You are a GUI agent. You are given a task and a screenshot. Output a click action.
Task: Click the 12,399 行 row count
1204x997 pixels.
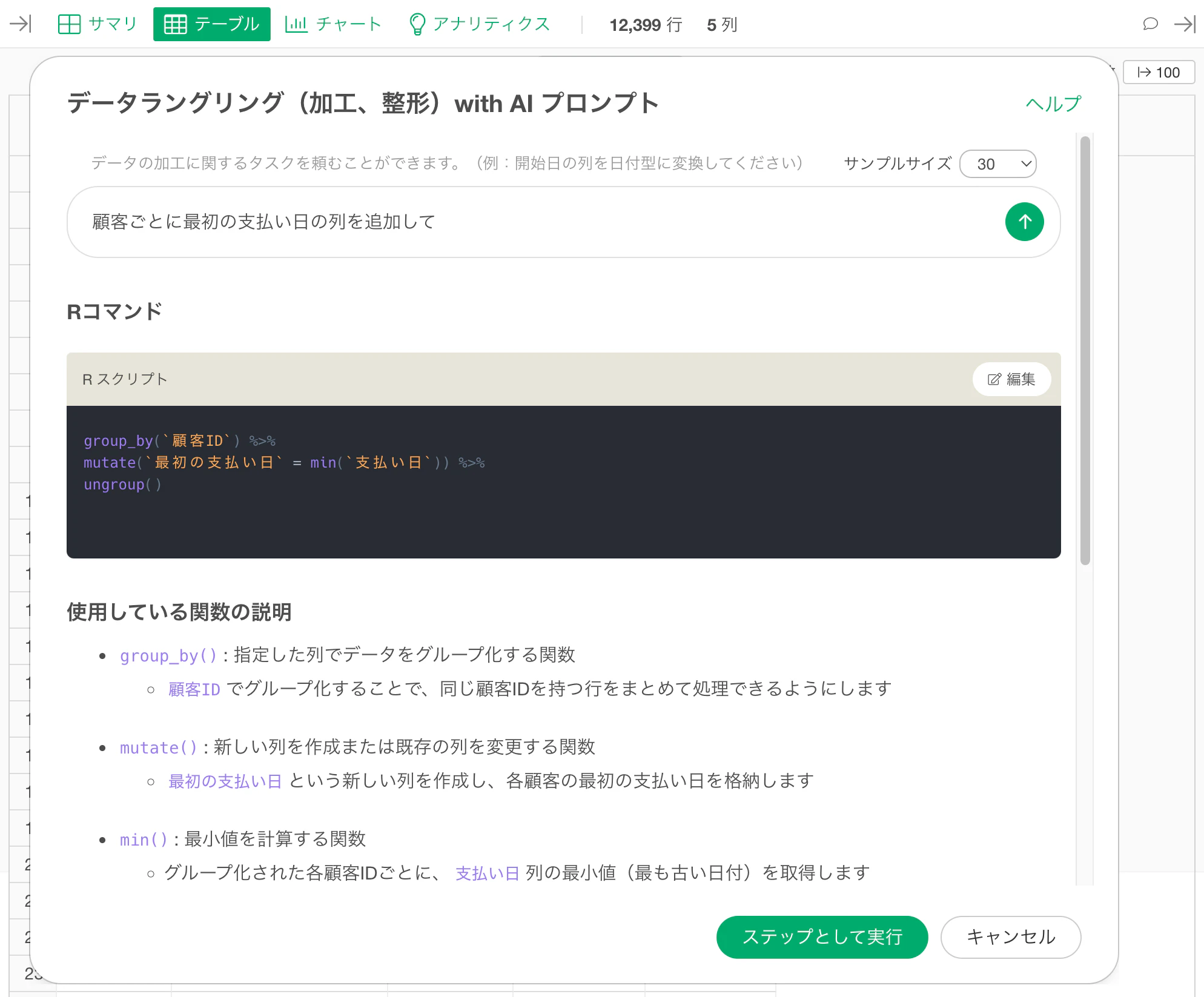tap(646, 24)
